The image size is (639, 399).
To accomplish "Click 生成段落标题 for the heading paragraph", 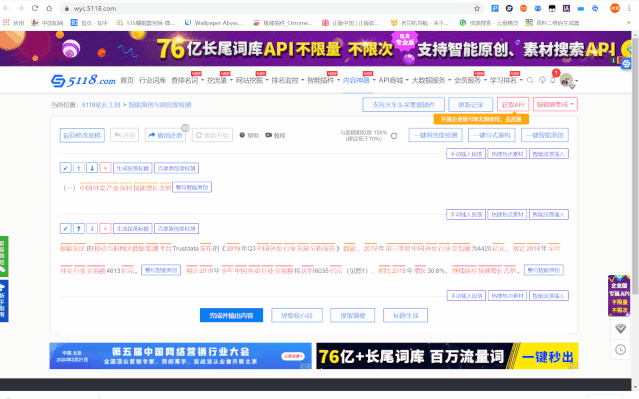I will tap(132, 168).
